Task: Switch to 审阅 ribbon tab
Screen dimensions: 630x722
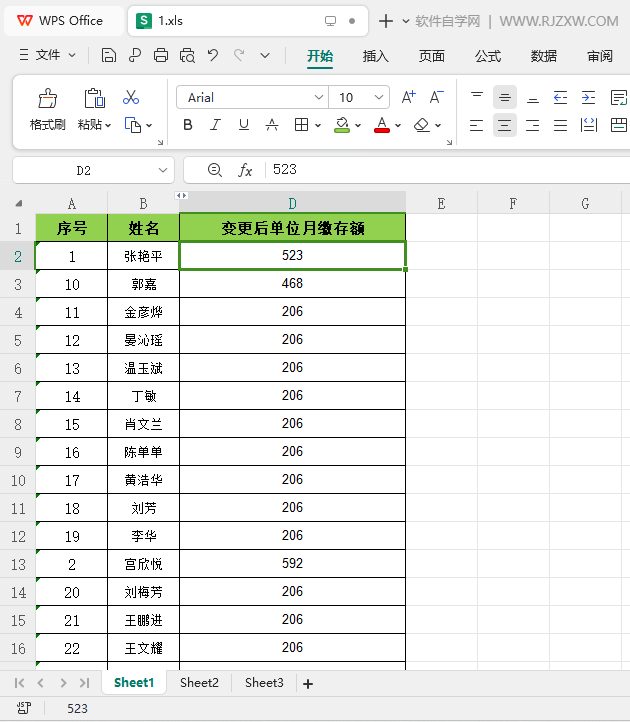Action: (600, 56)
